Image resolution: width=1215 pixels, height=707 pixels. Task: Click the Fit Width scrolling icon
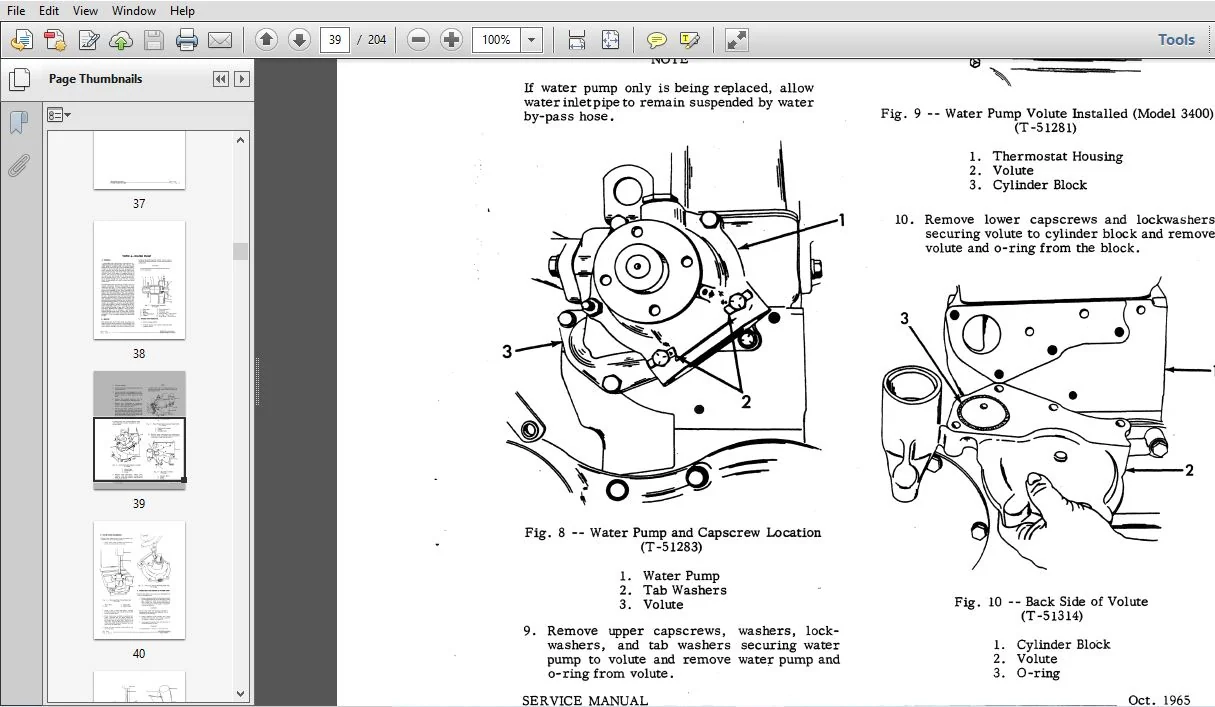577,40
